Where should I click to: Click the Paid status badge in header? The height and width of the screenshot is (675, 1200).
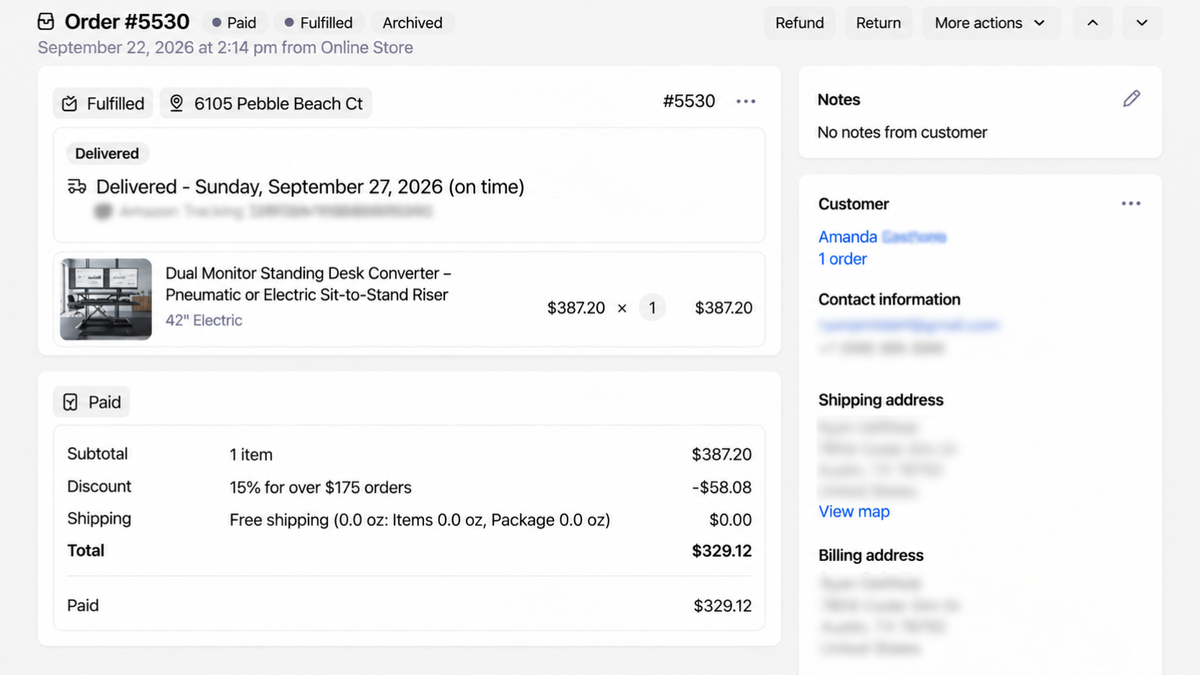[x=234, y=23]
